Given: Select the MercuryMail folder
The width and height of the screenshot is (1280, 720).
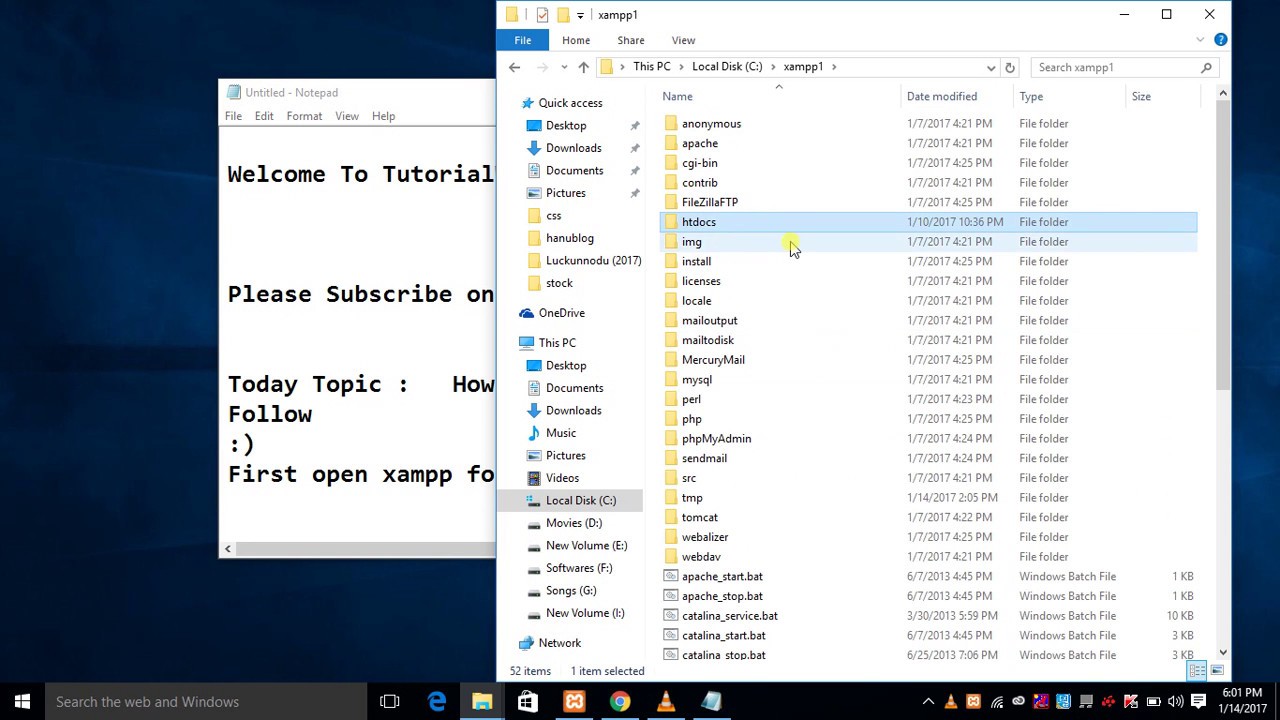Looking at the screenshot, I should 713,360.
